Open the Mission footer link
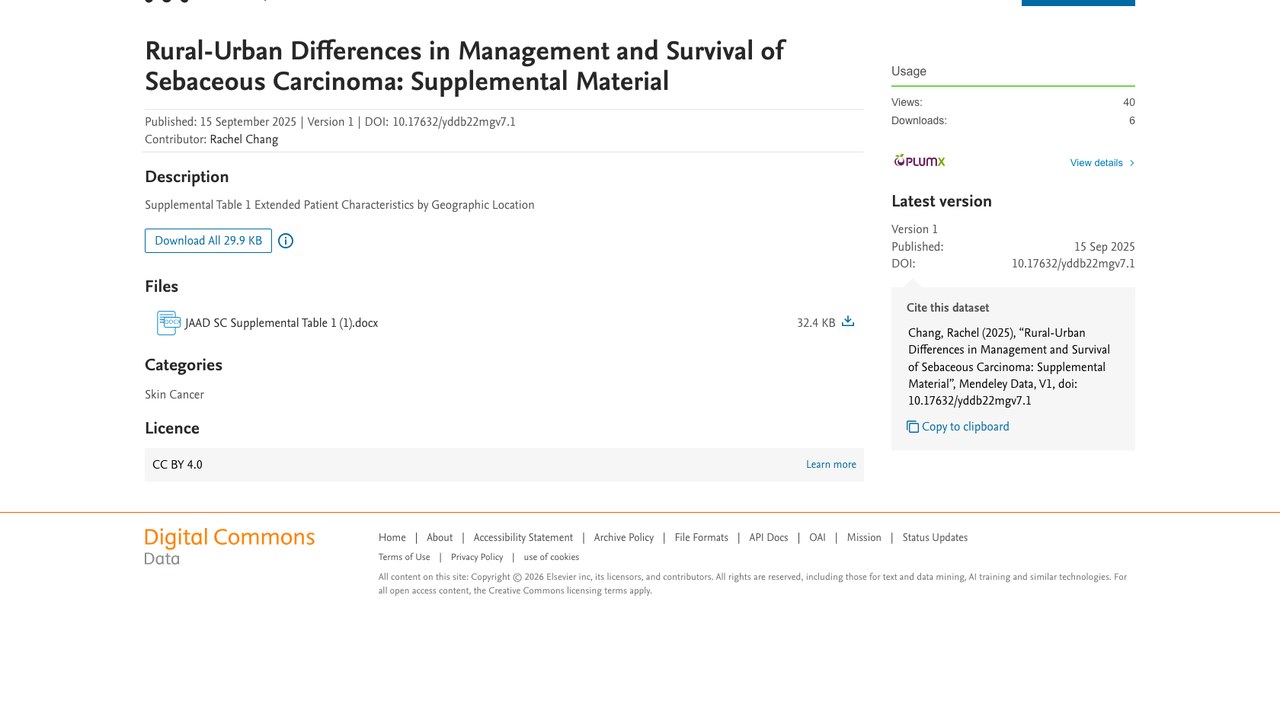Screen dimensions: 1280x720 (x=864, y=538)
